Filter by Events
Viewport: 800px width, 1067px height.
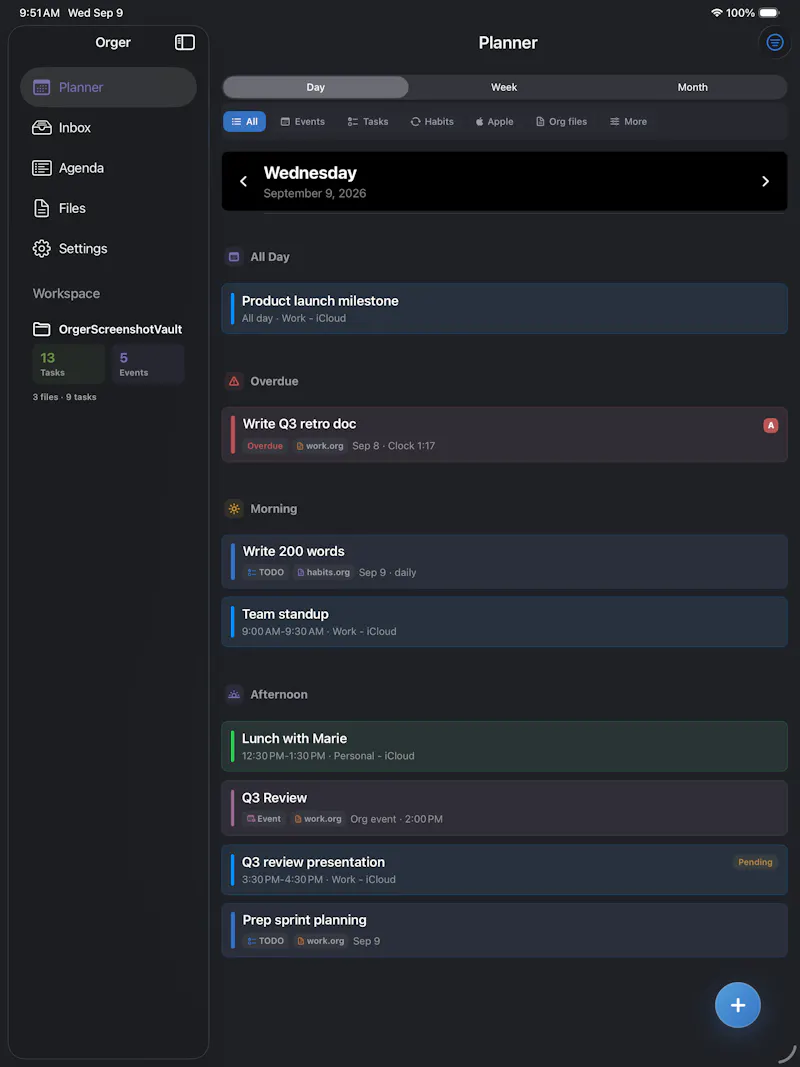[303, 121]
